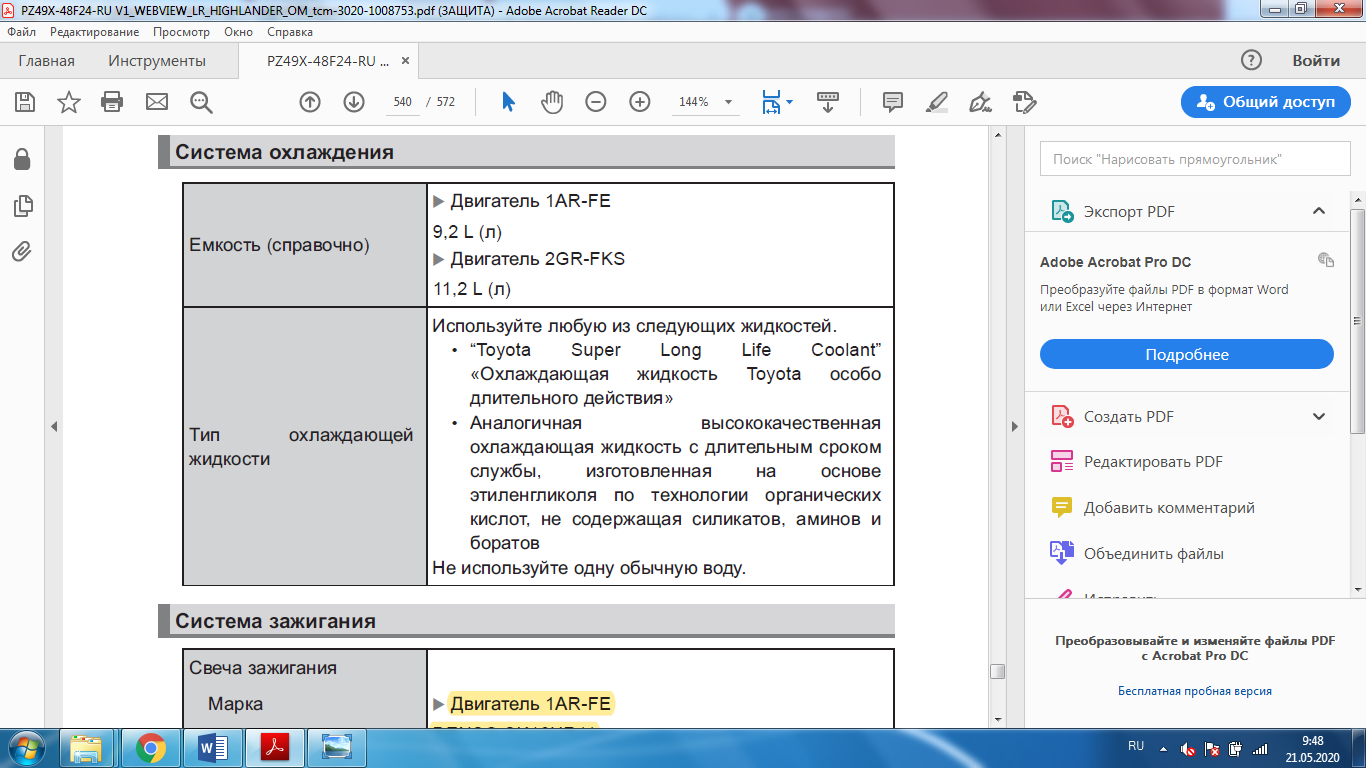Open the zoom level 144% dropdown
The width and height of the screenshot is (1366, 768).
point(728,102)
